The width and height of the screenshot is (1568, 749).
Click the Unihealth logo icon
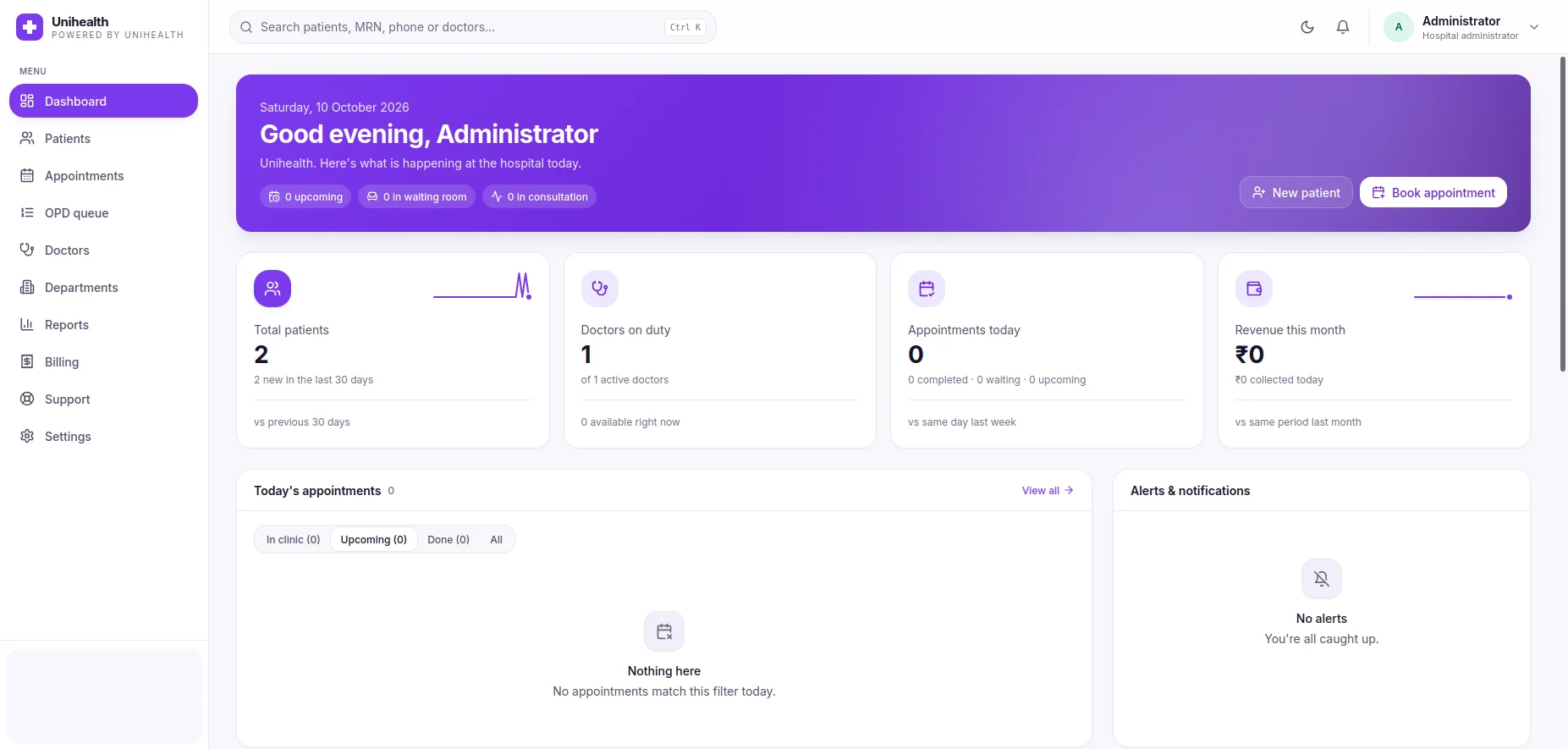coord(30,27)
